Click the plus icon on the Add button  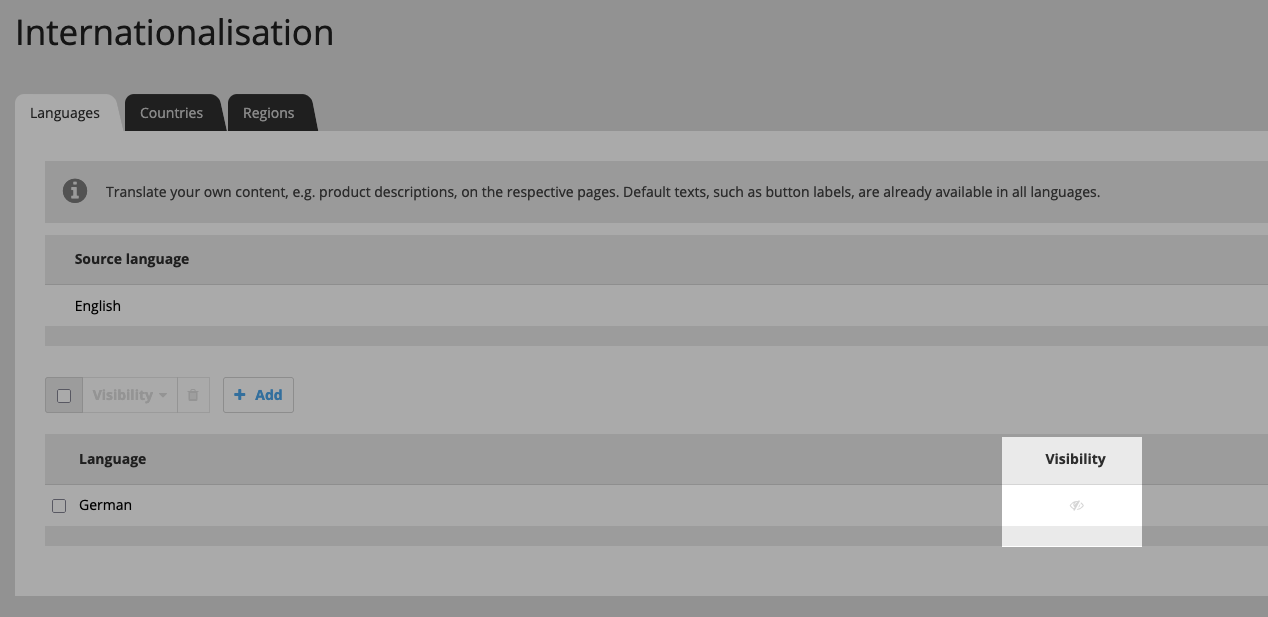pyautogui.click(x=239, y=395)
